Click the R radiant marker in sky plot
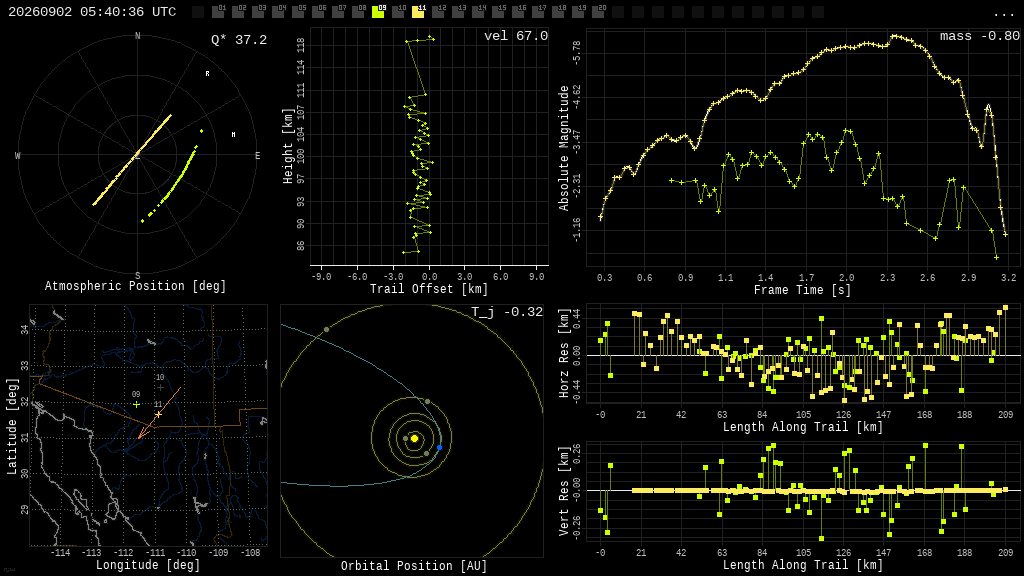Screen dimensions: 1024x576 tap(208, 74)
